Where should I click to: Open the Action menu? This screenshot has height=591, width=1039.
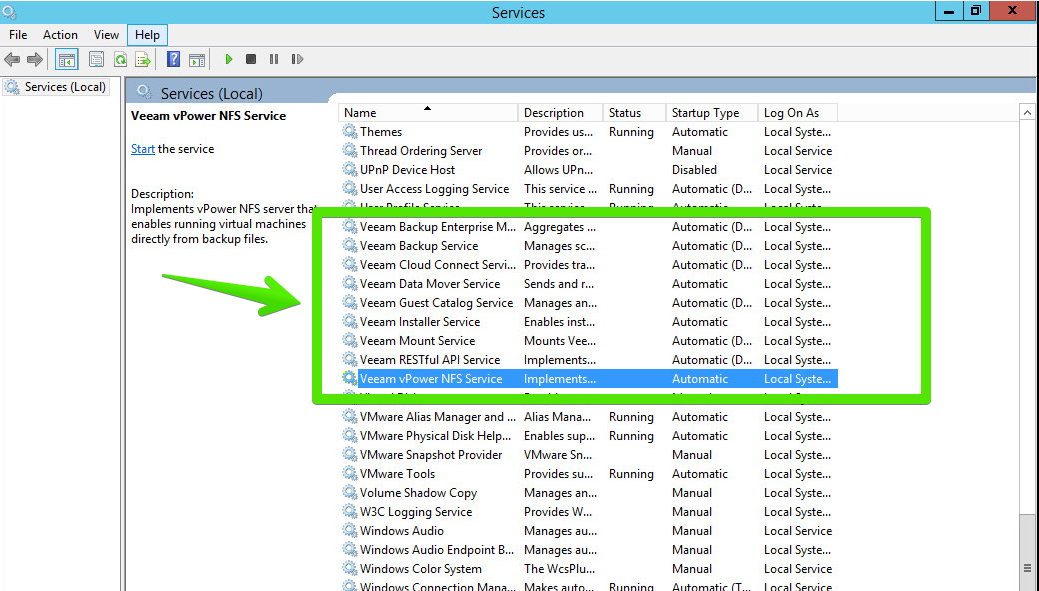(60, 35)
